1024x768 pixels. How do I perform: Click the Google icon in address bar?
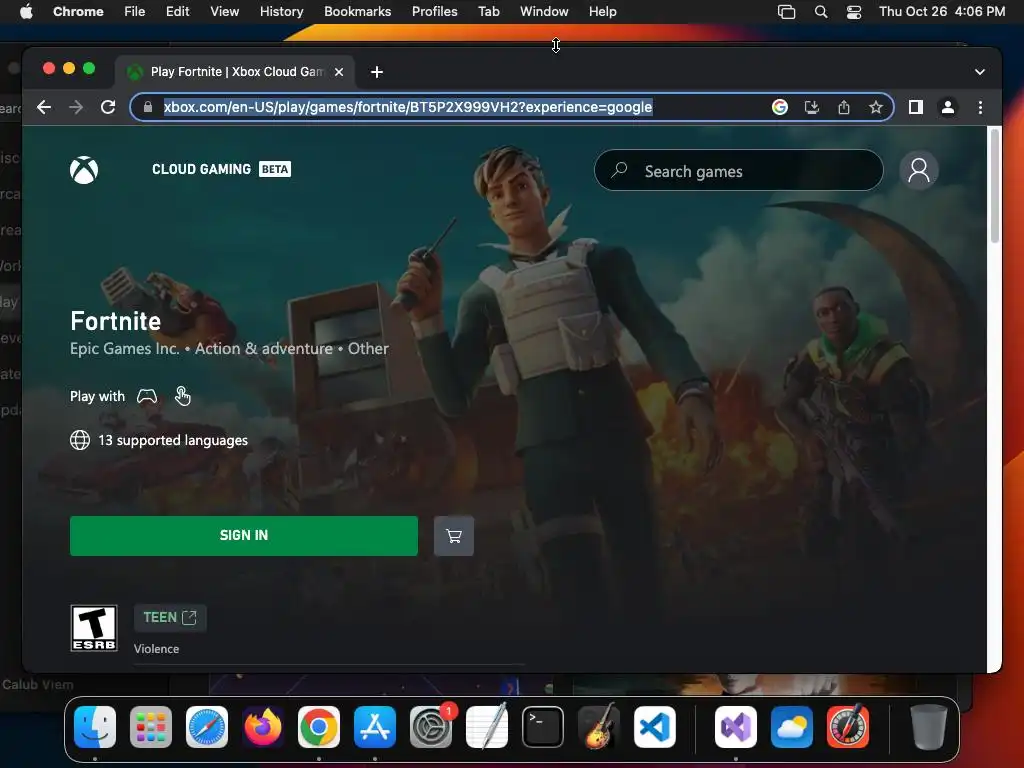pyautogui.click(x=780, y=107)
